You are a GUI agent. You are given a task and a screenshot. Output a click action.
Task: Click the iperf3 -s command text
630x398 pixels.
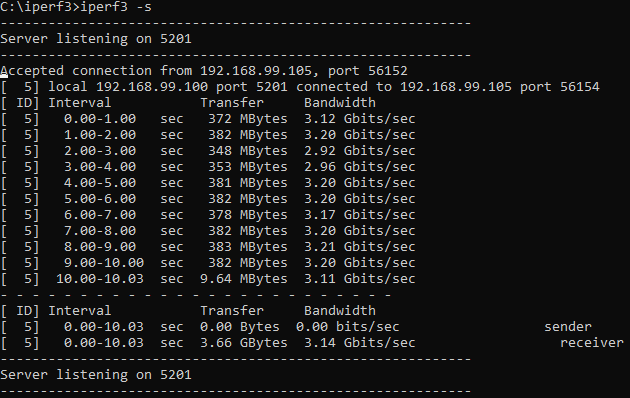[x=116, y=7]
